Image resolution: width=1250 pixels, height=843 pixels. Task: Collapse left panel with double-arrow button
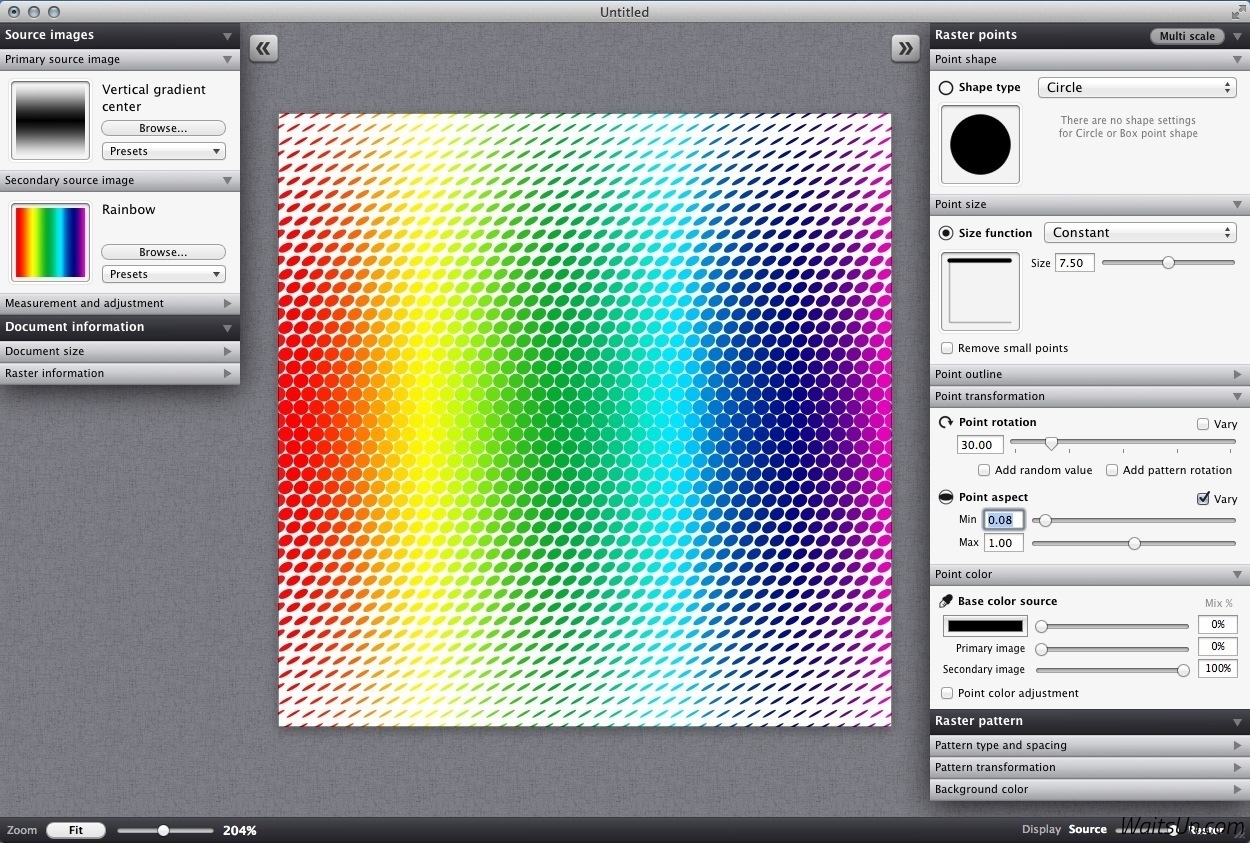(264, 48)
